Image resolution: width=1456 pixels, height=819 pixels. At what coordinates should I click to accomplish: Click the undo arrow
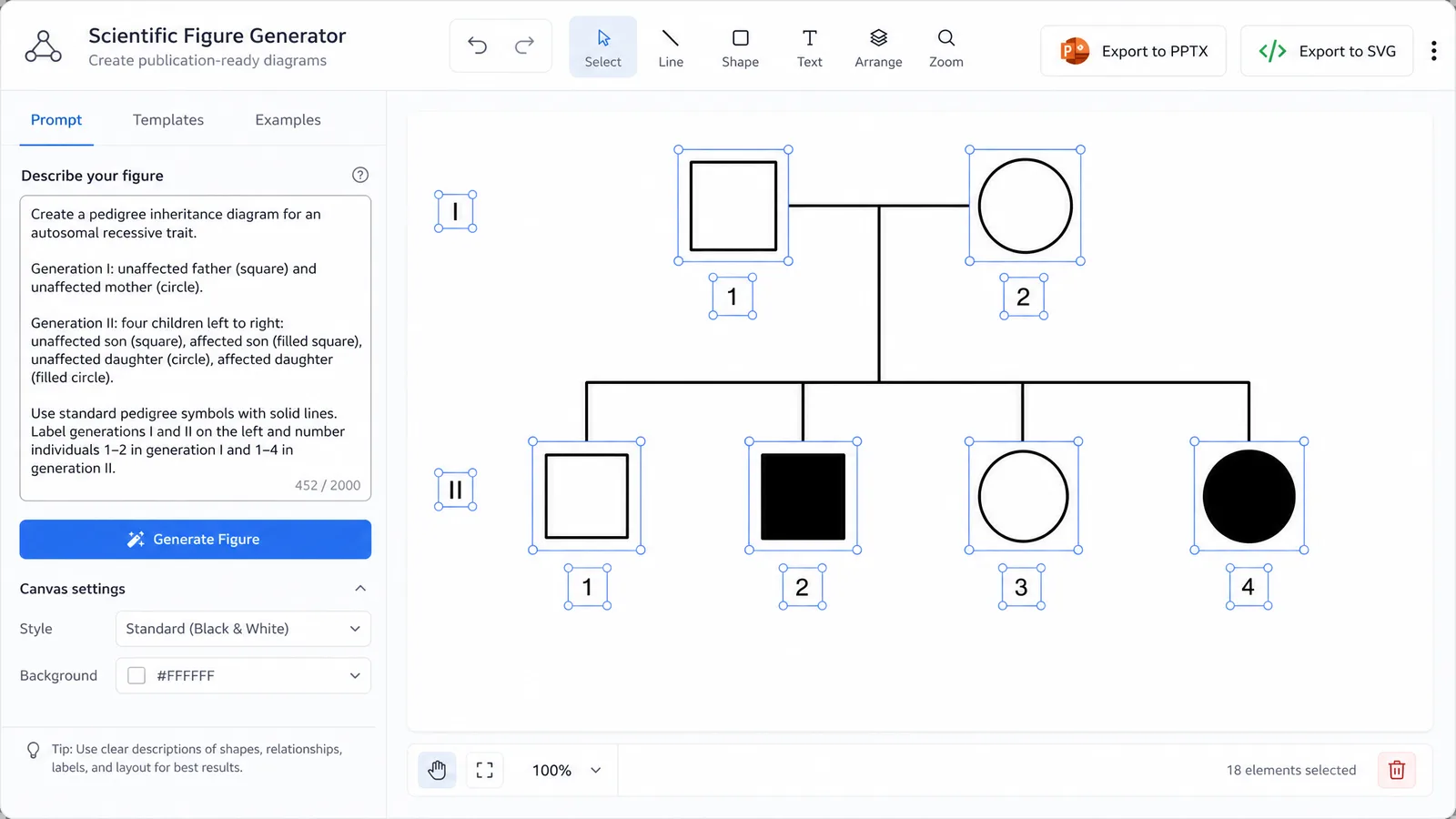click(x=477, y=45)
